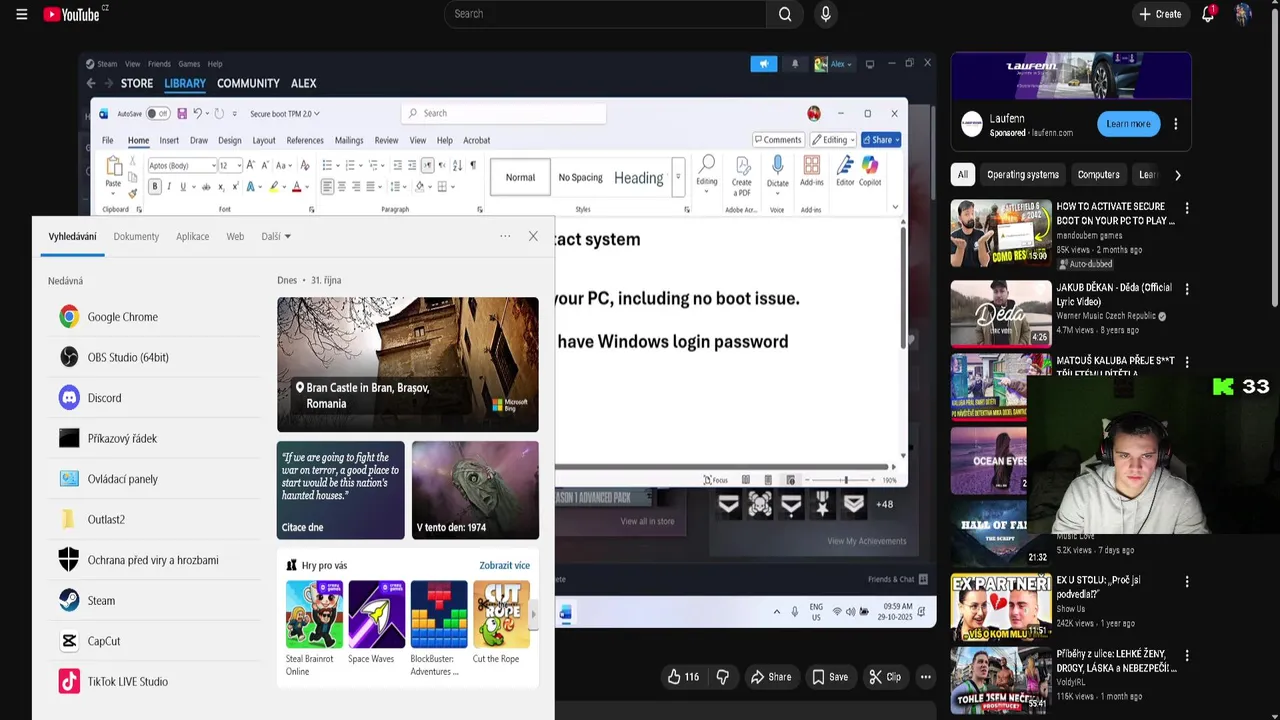Image resolution: width=1280 pixels, height=720 pixels.
Task: Click the red font color swatch in Word
Action: pos(296,186)
